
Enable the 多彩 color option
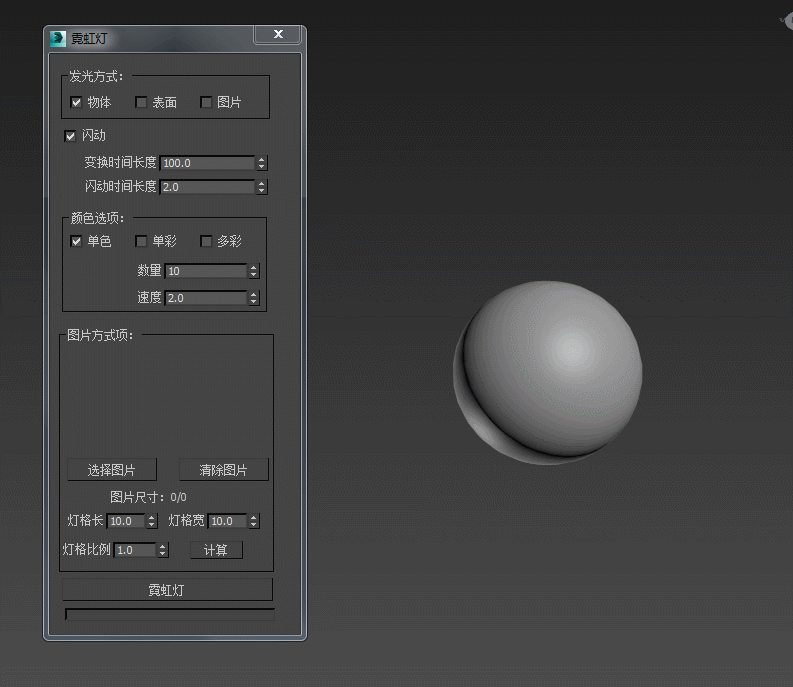click(206, 241)
